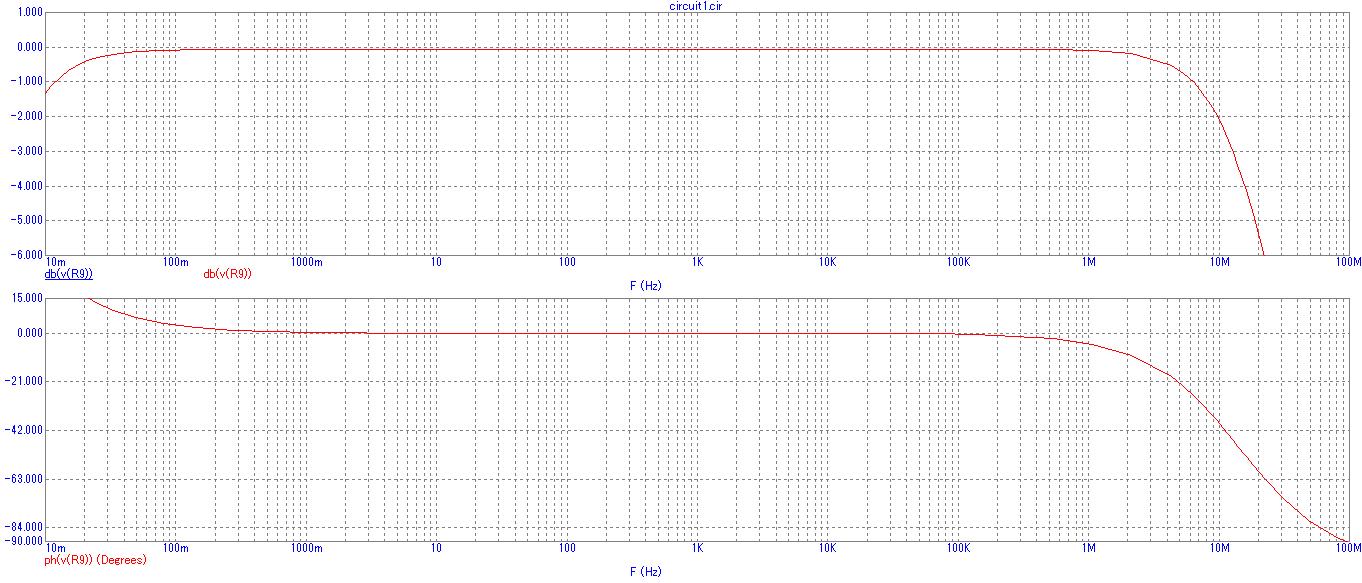Select the ph(v(R9)) (Degrees) legend label
Image resolution: width=1362 pixels, height=583 pixels.
pyautogui.click(x=96, y=560)
